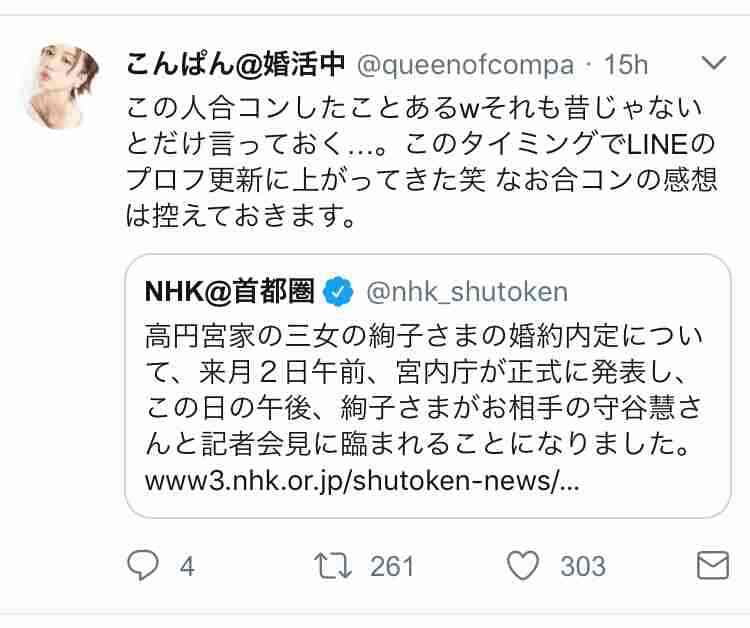Click the reply speech bubble icon
The height and width of the screenshot is (628, 750).
pyautogui.click(x=143, y=565)
